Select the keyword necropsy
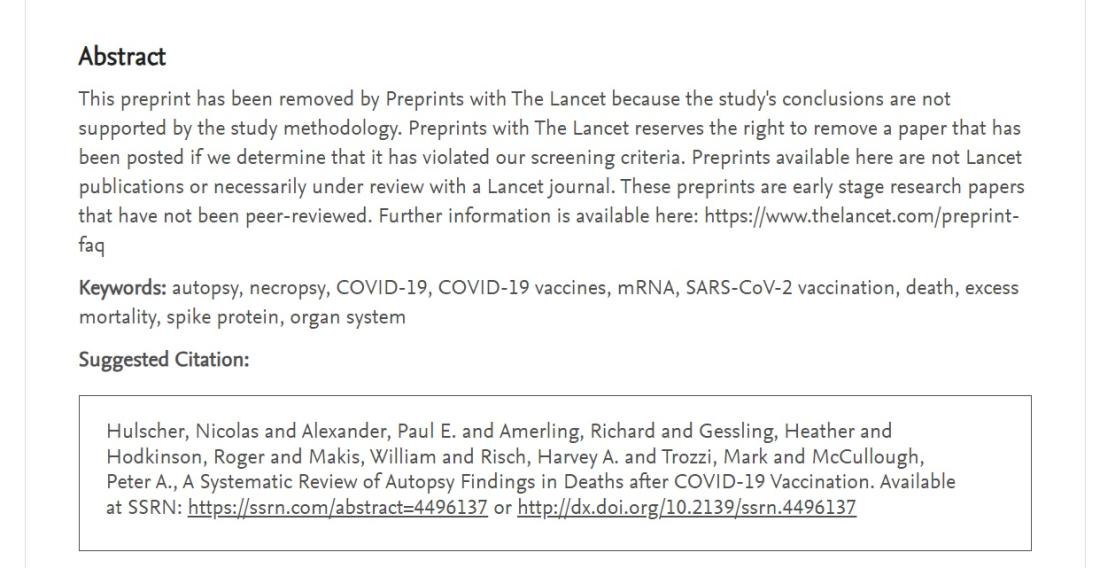 click(x=287, y=288)
